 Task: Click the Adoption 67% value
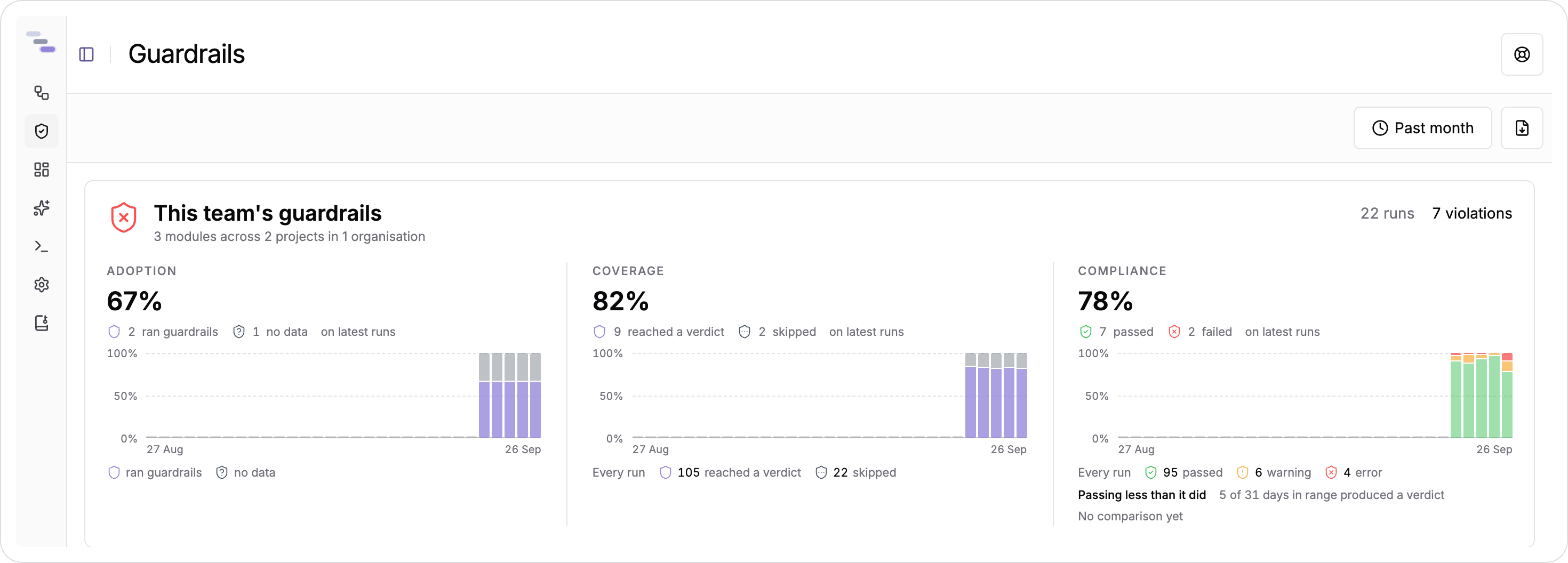(x=134, y=301)
